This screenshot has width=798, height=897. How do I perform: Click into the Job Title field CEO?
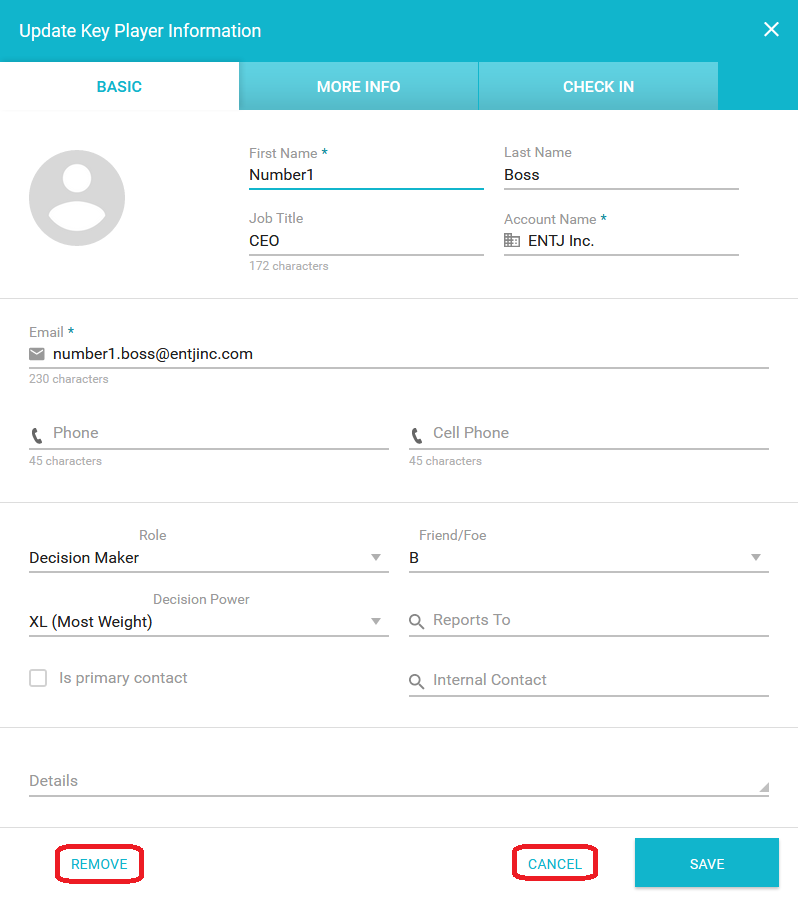(366, 241)
